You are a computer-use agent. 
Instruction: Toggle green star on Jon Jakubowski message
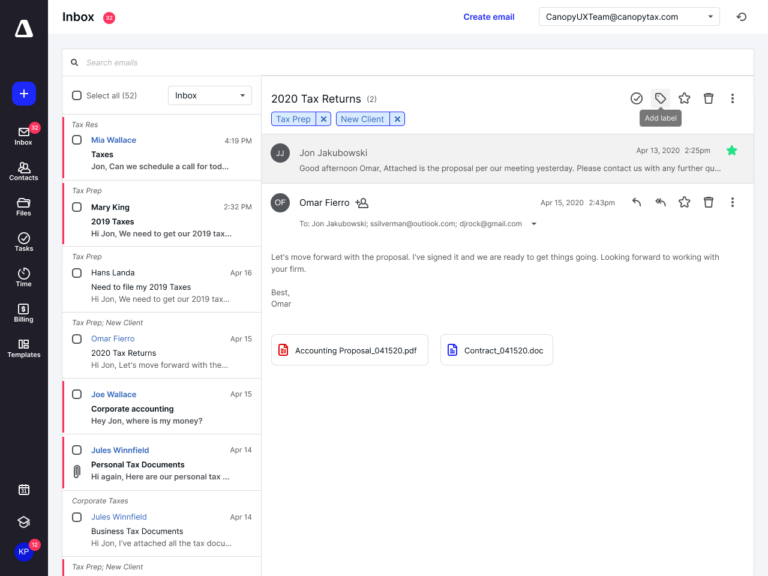coord(732,150)
